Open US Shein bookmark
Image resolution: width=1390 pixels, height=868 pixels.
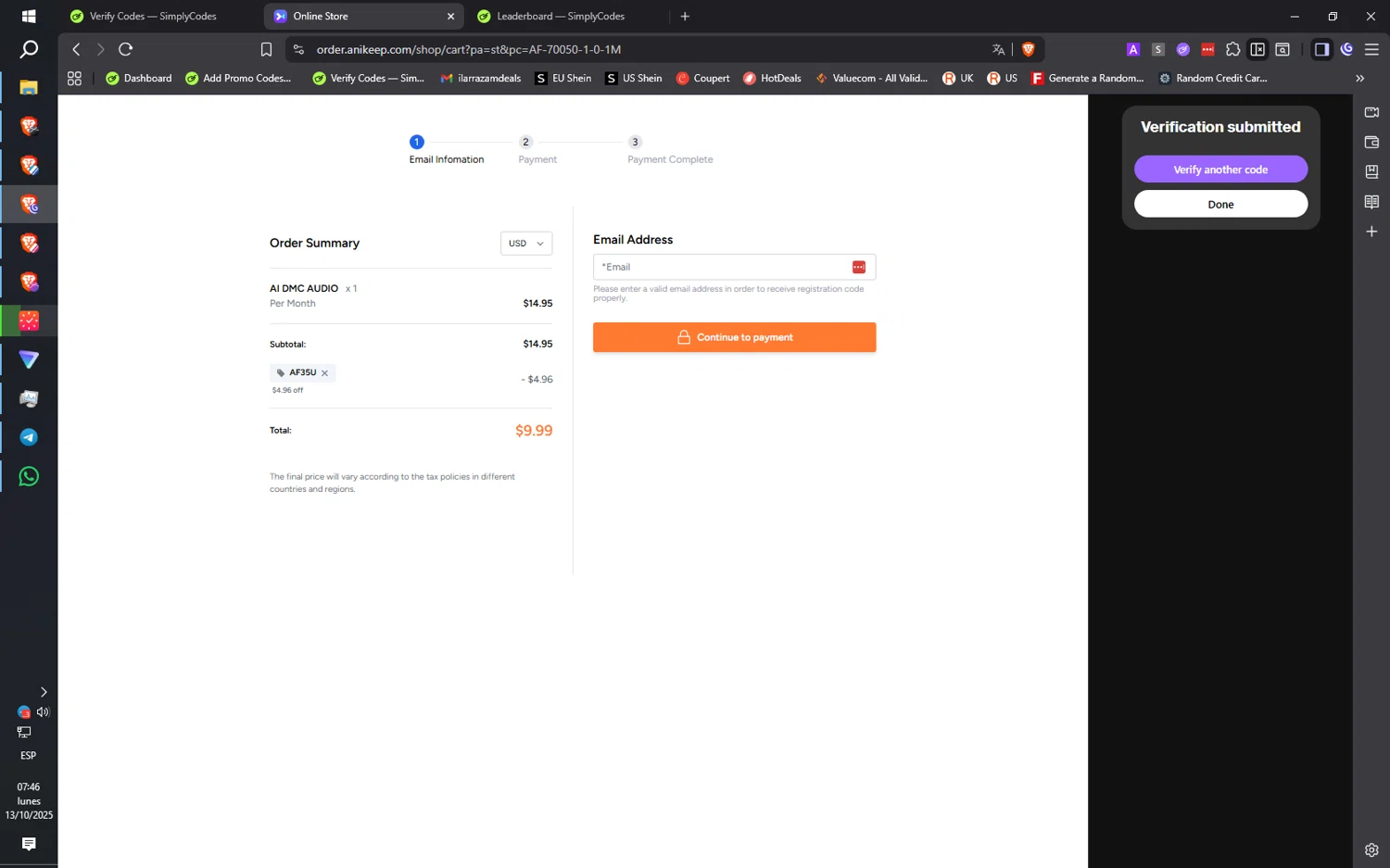[x=634, y=78]
